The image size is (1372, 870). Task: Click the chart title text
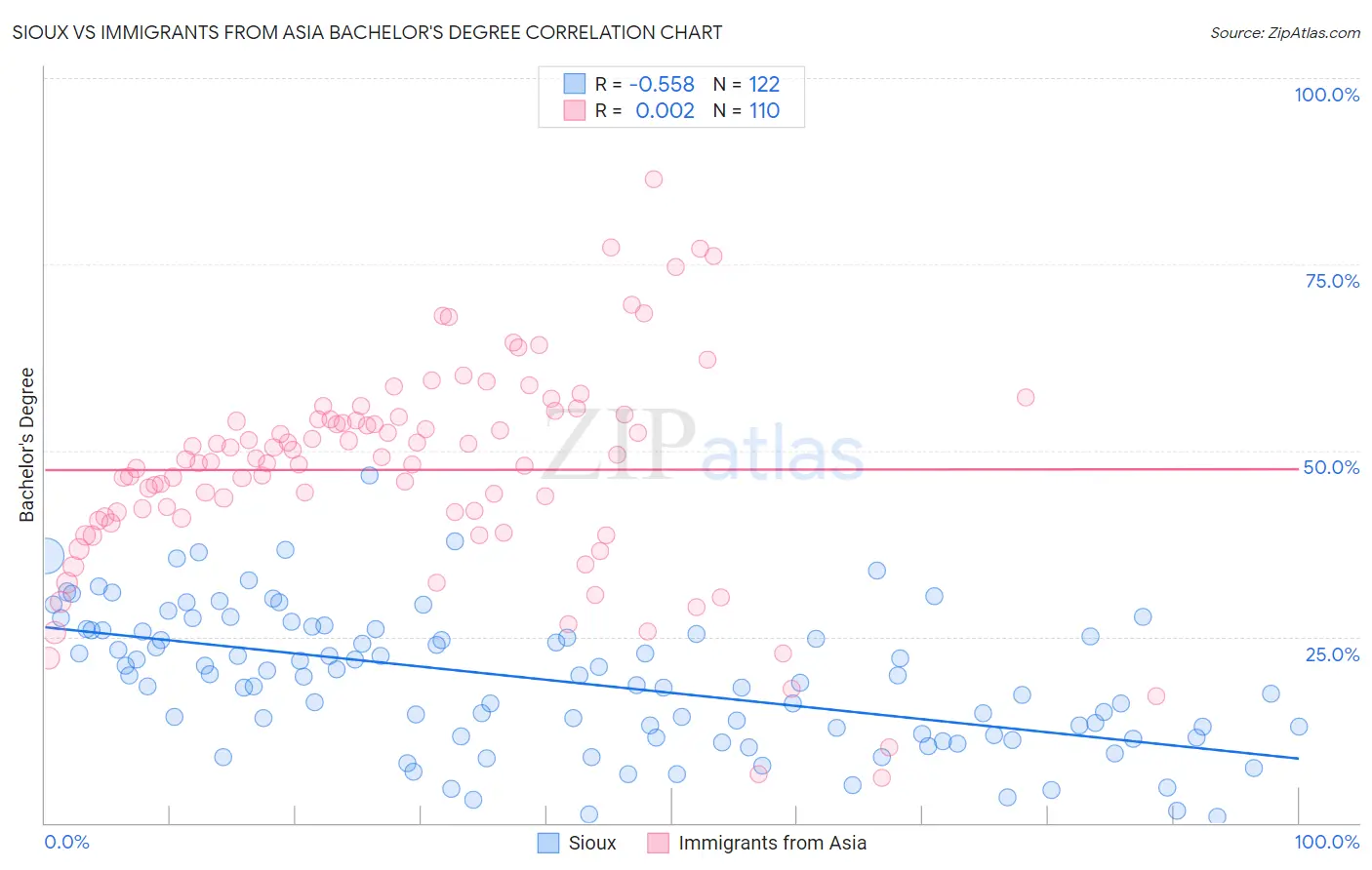pyautogui.click(x=367, y=32)
